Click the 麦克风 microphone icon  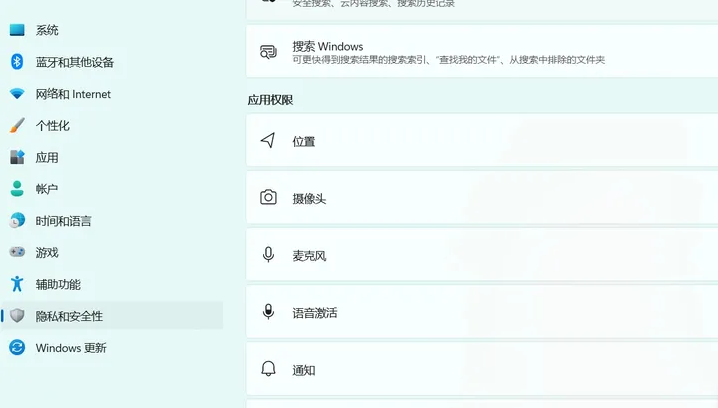(268, 255)
